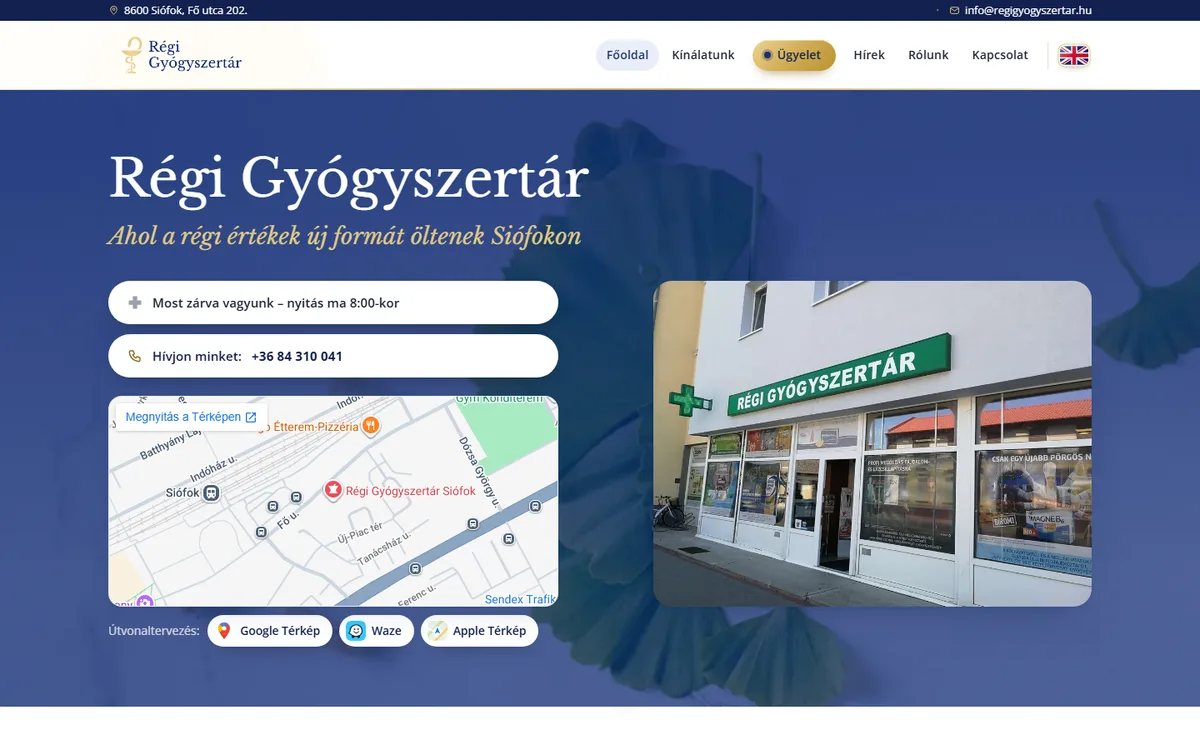Click the Régi Gyógyszertár main heading

[x=348, y=177]
